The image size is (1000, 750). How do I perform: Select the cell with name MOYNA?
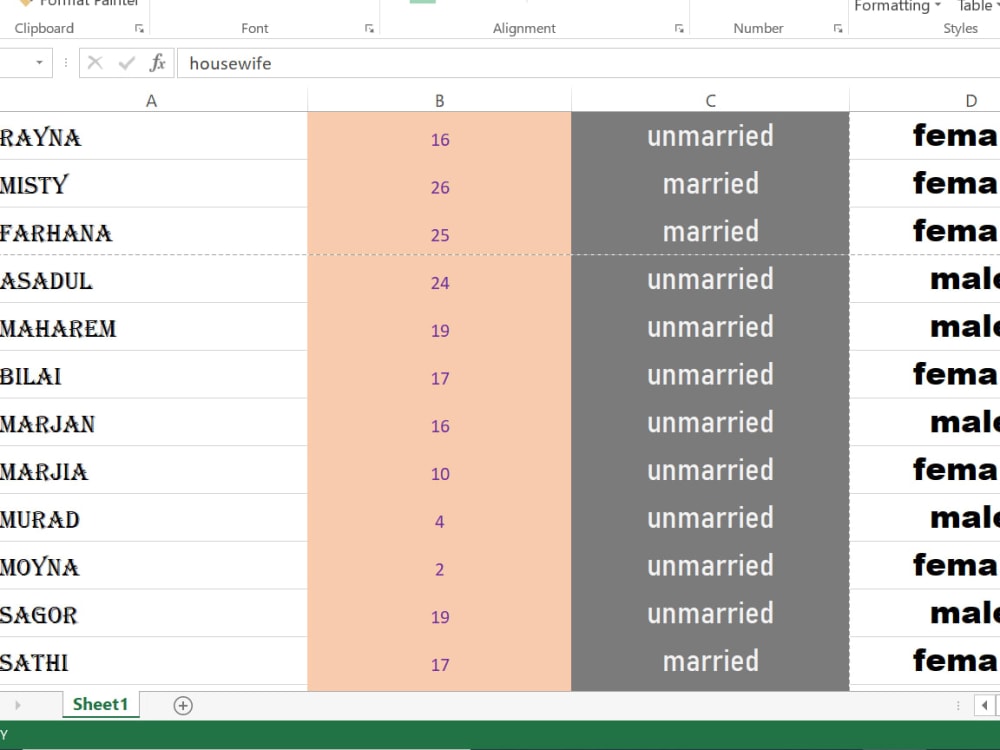[153, 566]
